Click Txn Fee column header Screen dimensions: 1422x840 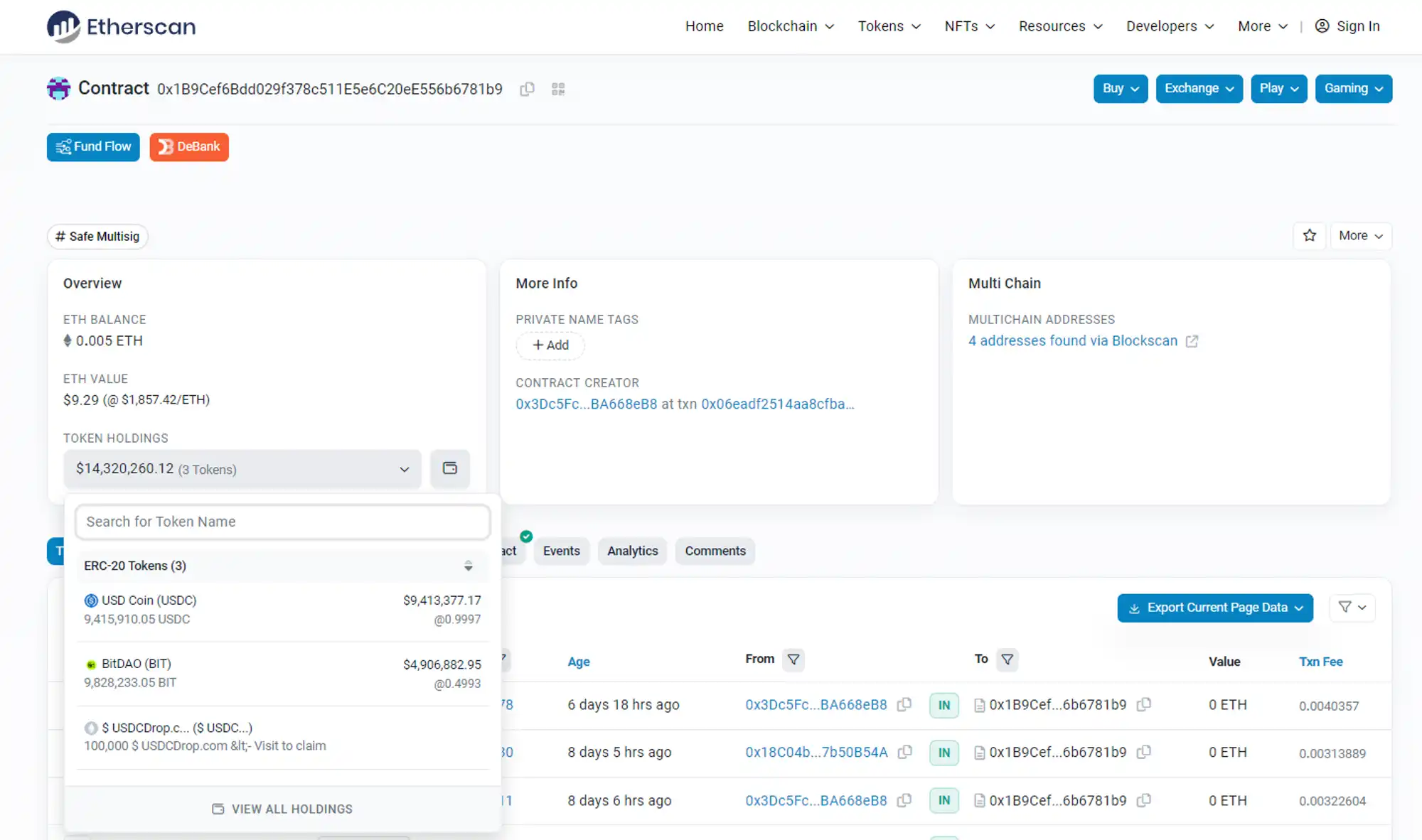(1321, 662)
